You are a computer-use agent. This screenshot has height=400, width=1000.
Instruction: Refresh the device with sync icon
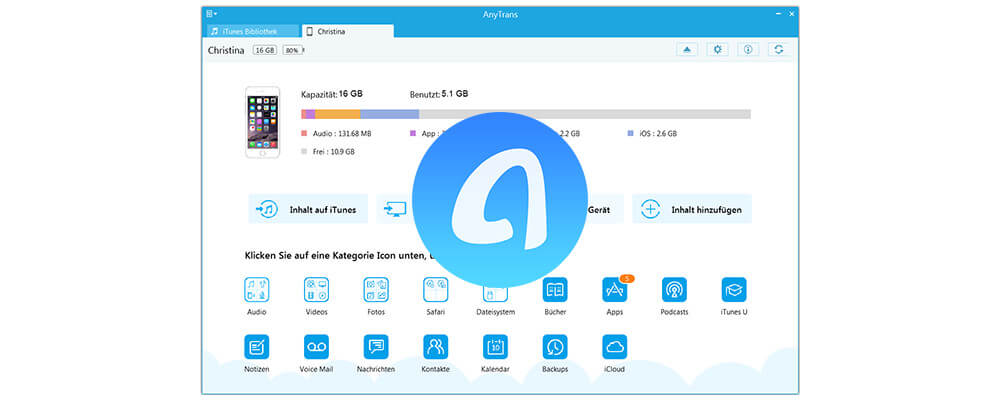(x=779, y=50)
